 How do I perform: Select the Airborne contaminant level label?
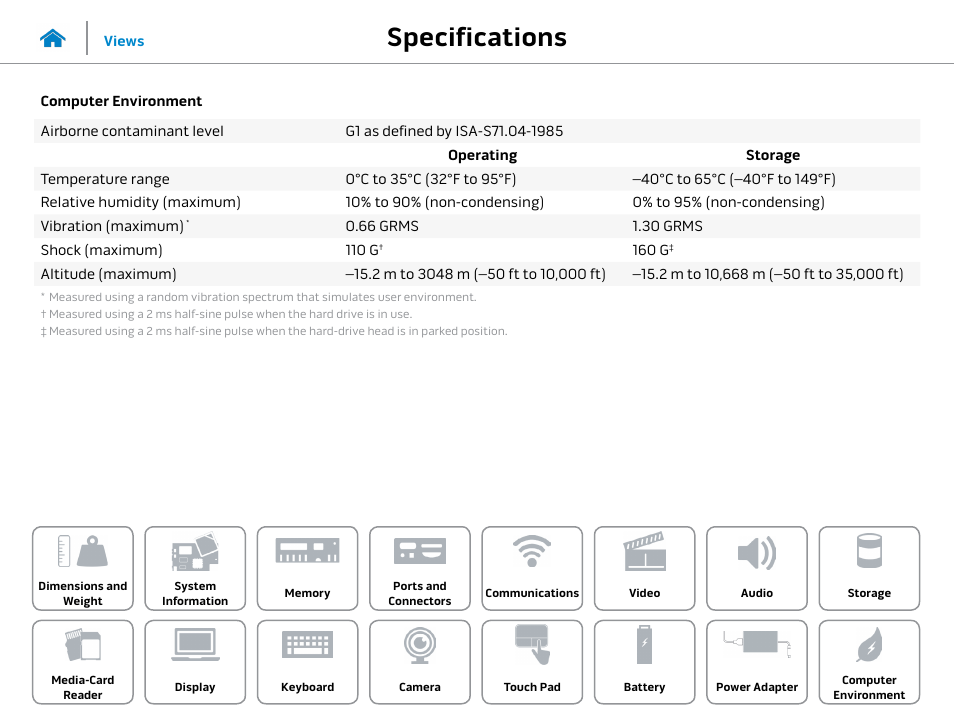tap(132, 131)
